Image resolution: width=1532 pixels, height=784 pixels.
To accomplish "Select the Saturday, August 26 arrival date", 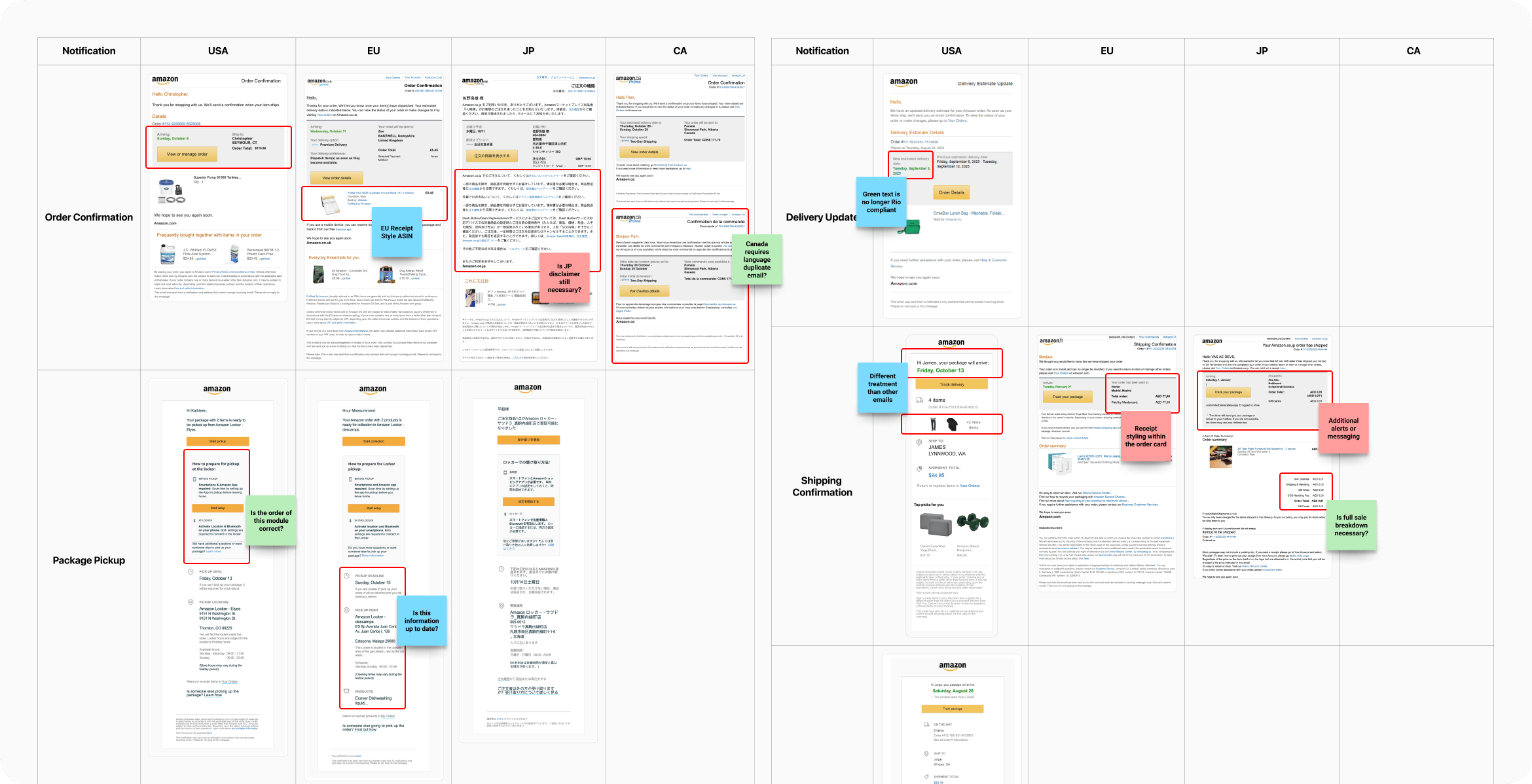I will pos(953,691).
